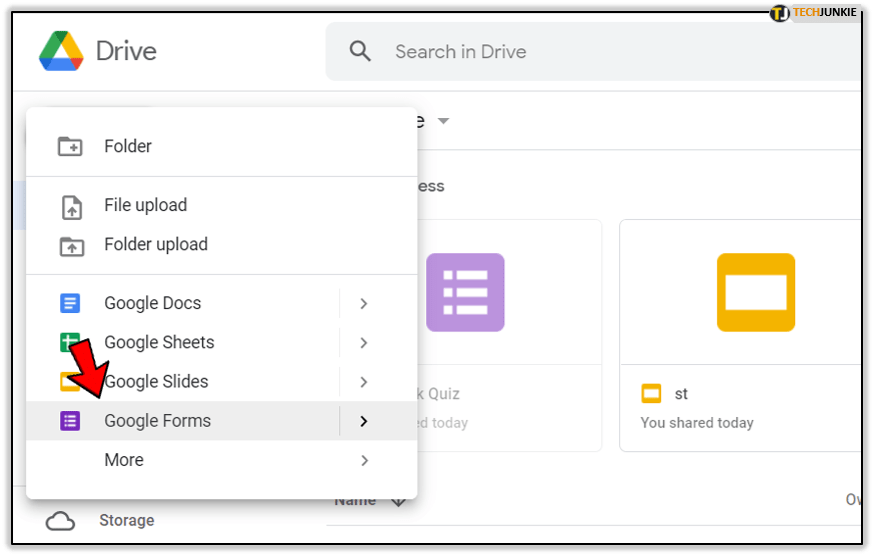The width and height of the screenshot is (874, 556).
Task: Select Google Sheets from the menu
Action: (x=159, y=342)
